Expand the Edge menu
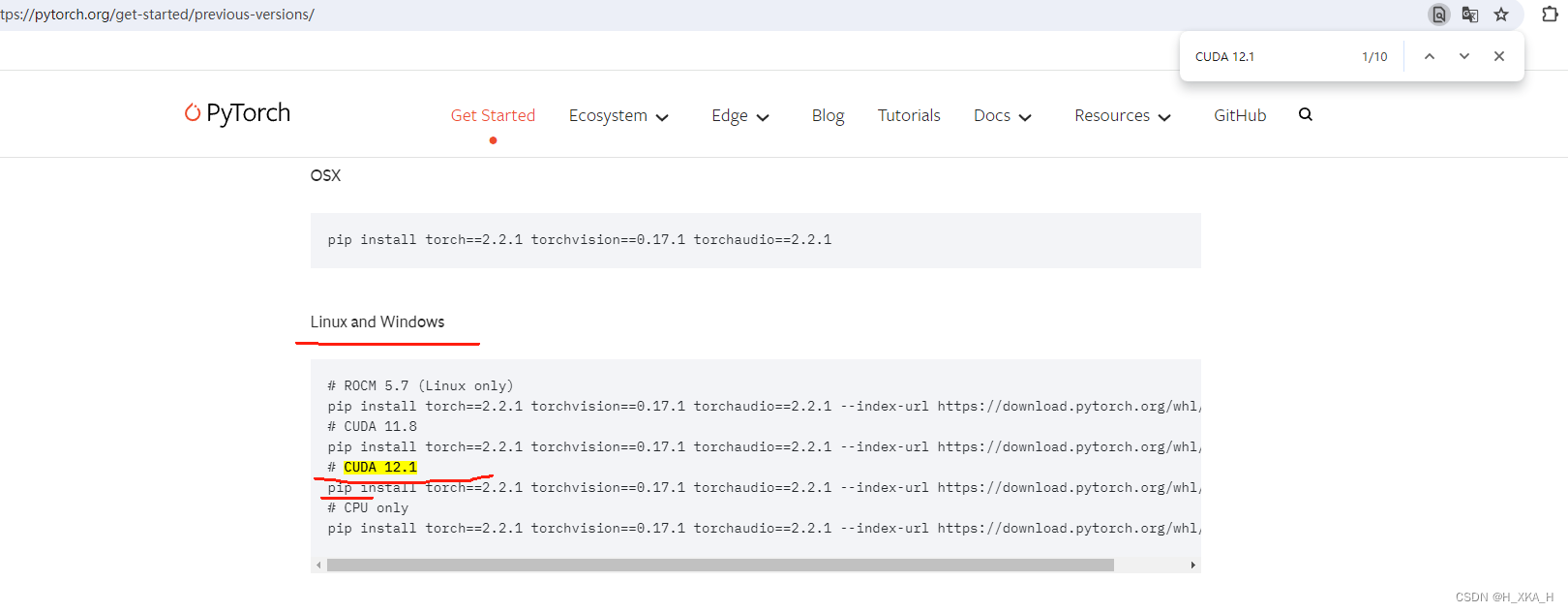This screenshot has height=612, width=1568. click(740, 115)
